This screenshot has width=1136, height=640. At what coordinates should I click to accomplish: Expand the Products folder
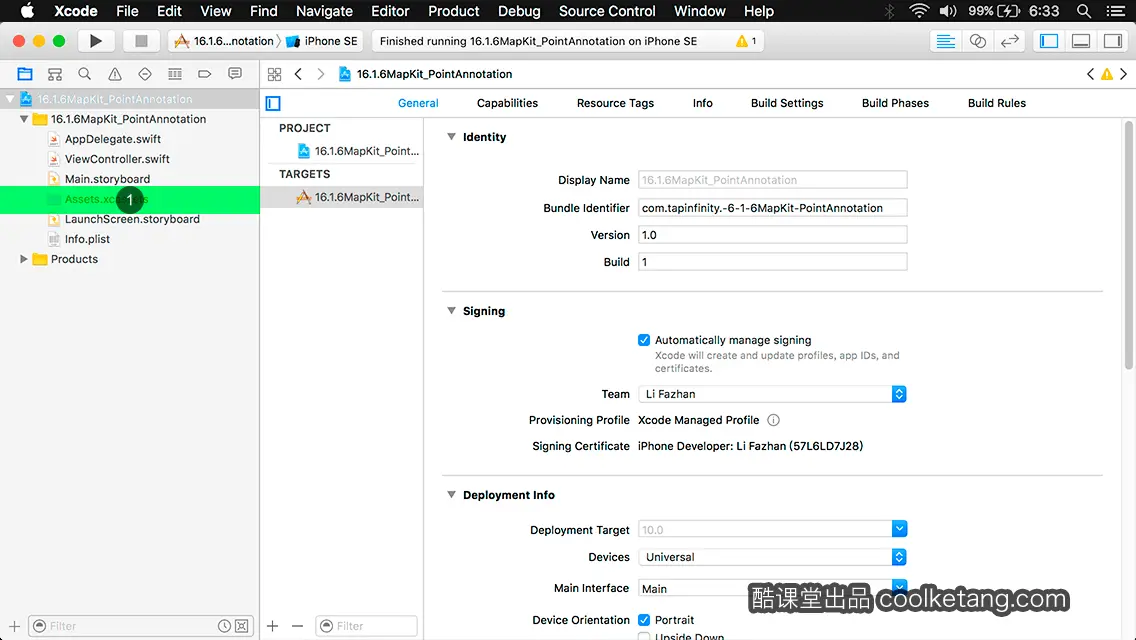(24, 259)
